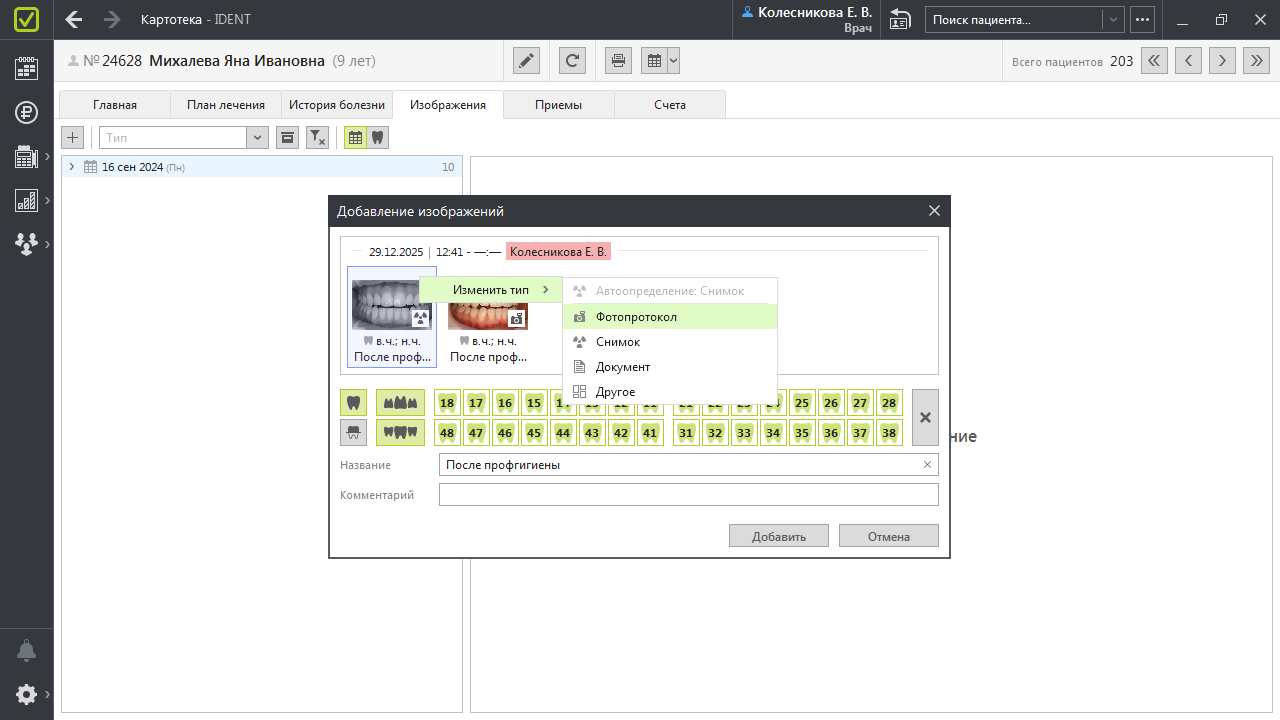
Task: Toggle tooth 48 selection
Action: [447, 433]
